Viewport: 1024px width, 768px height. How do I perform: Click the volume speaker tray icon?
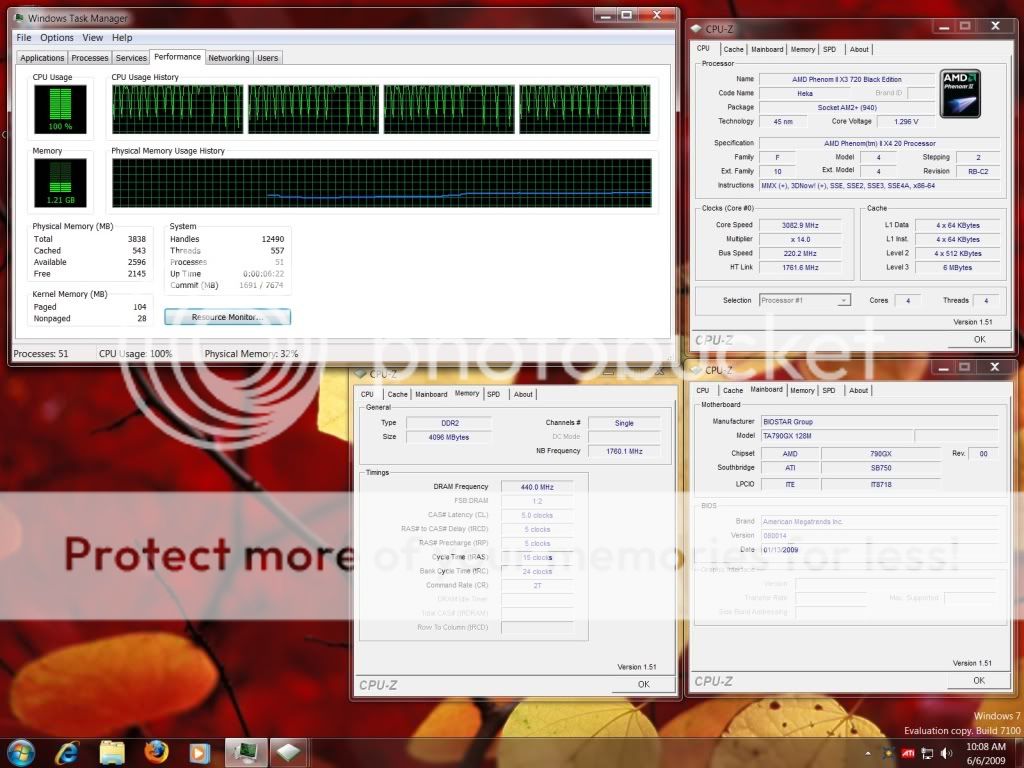click(x=946, y=752)
